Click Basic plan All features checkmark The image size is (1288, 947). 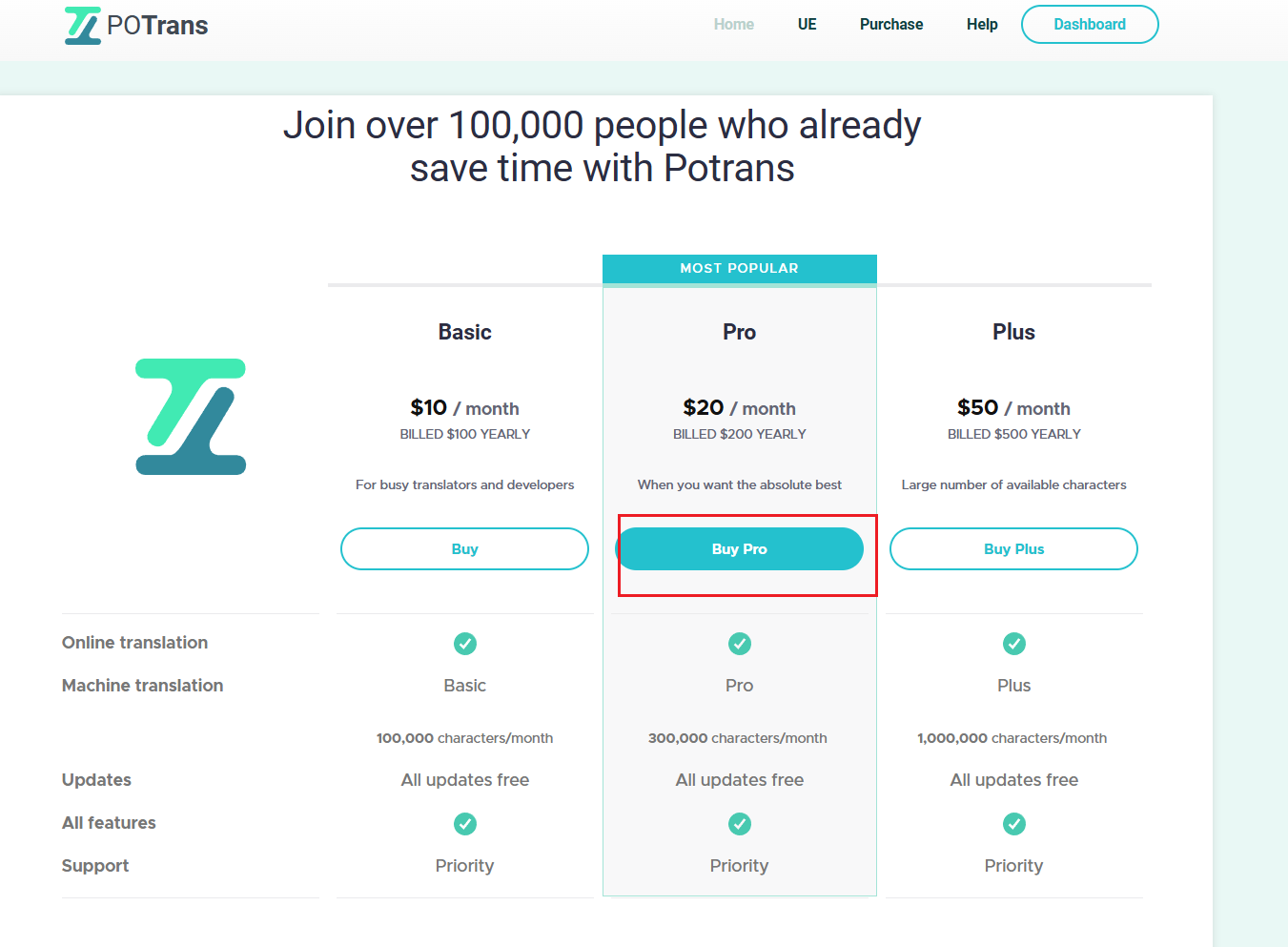465,824
